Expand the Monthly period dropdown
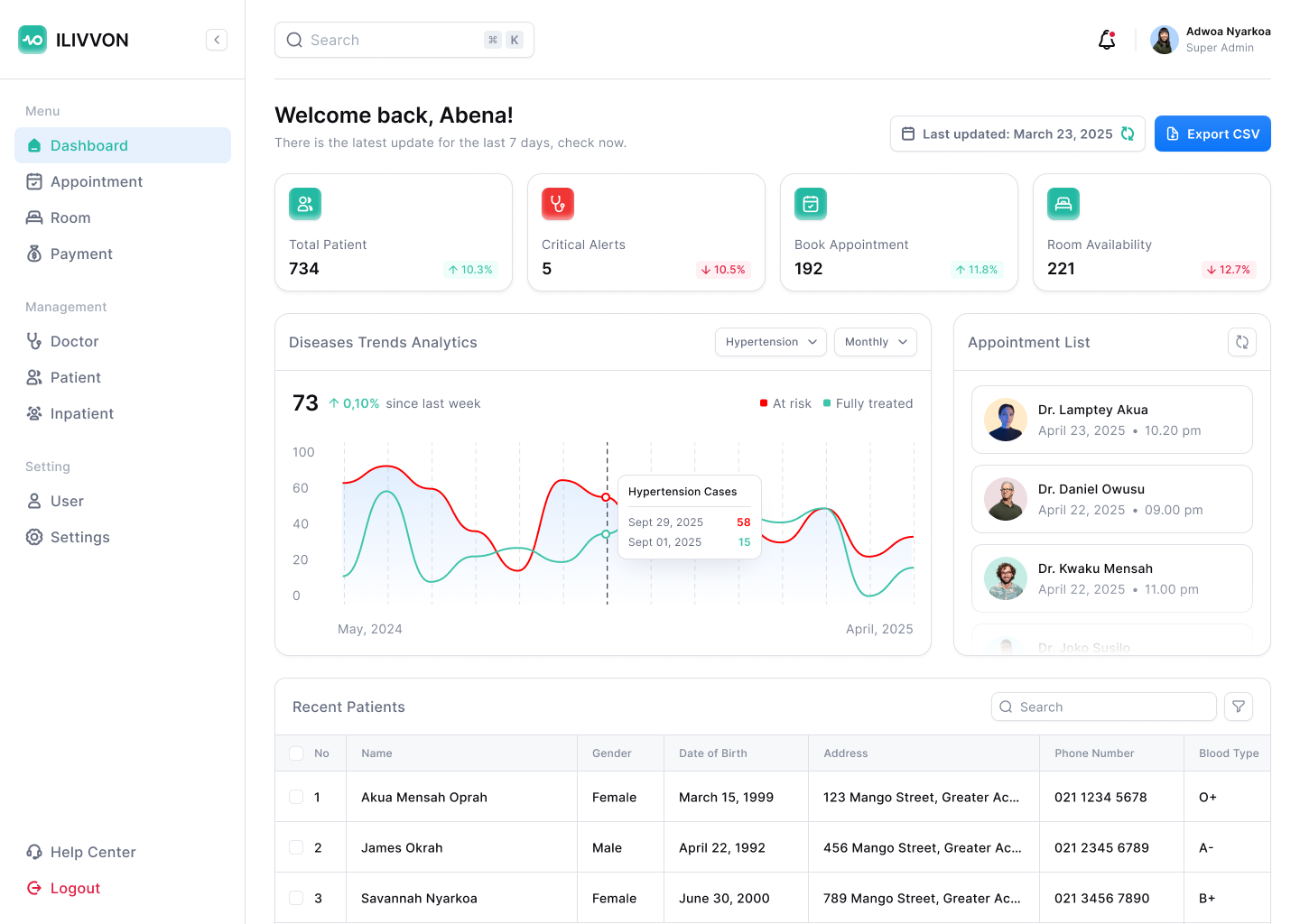 (x=875, y=342)
